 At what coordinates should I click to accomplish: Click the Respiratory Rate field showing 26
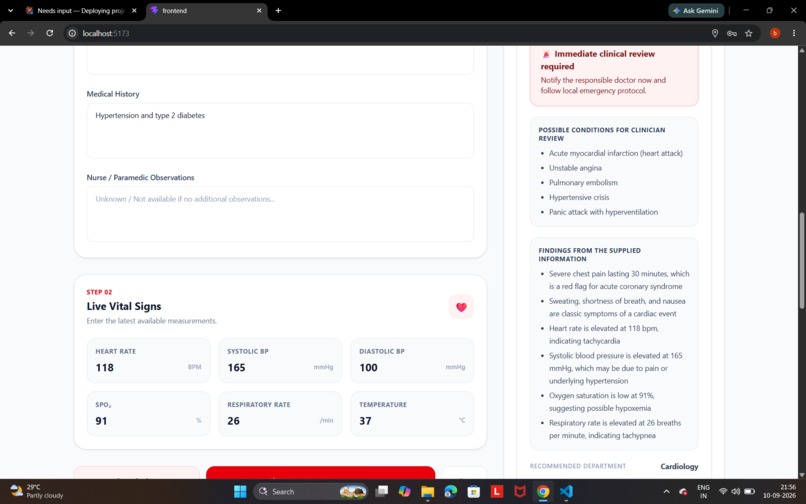(x=280, y=414)
